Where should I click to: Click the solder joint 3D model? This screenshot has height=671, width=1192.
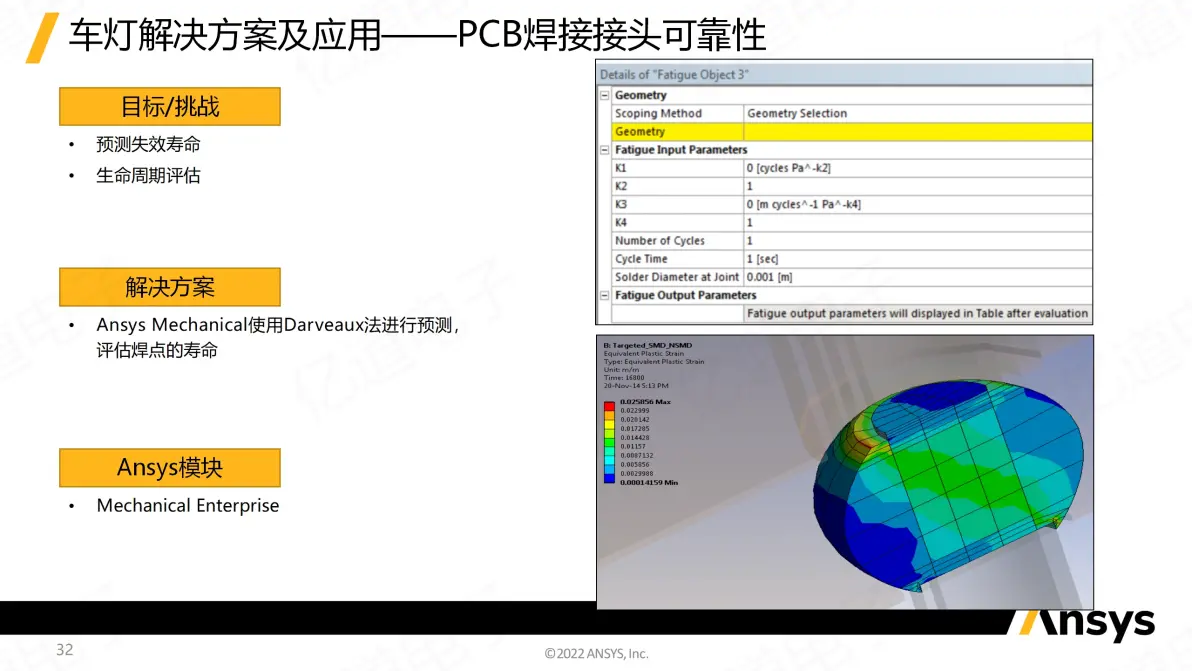click(949, 485)
